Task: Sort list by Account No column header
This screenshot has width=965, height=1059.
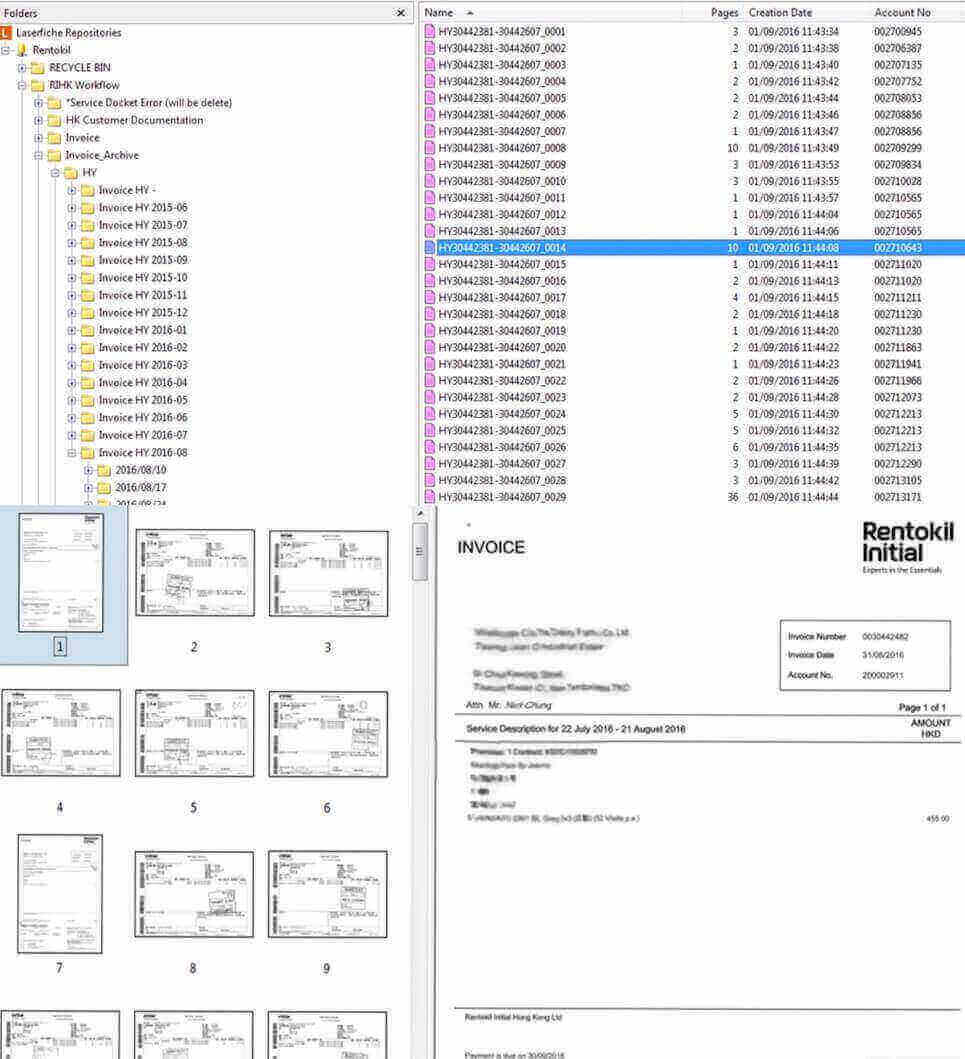Action: 902,12
